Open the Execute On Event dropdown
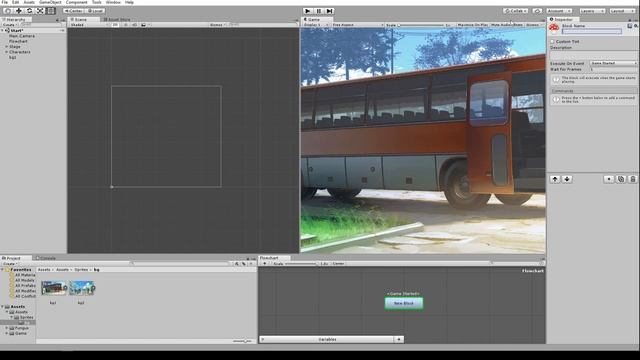Viewport: 640px width, 360px height. click(x=613, y=64)
